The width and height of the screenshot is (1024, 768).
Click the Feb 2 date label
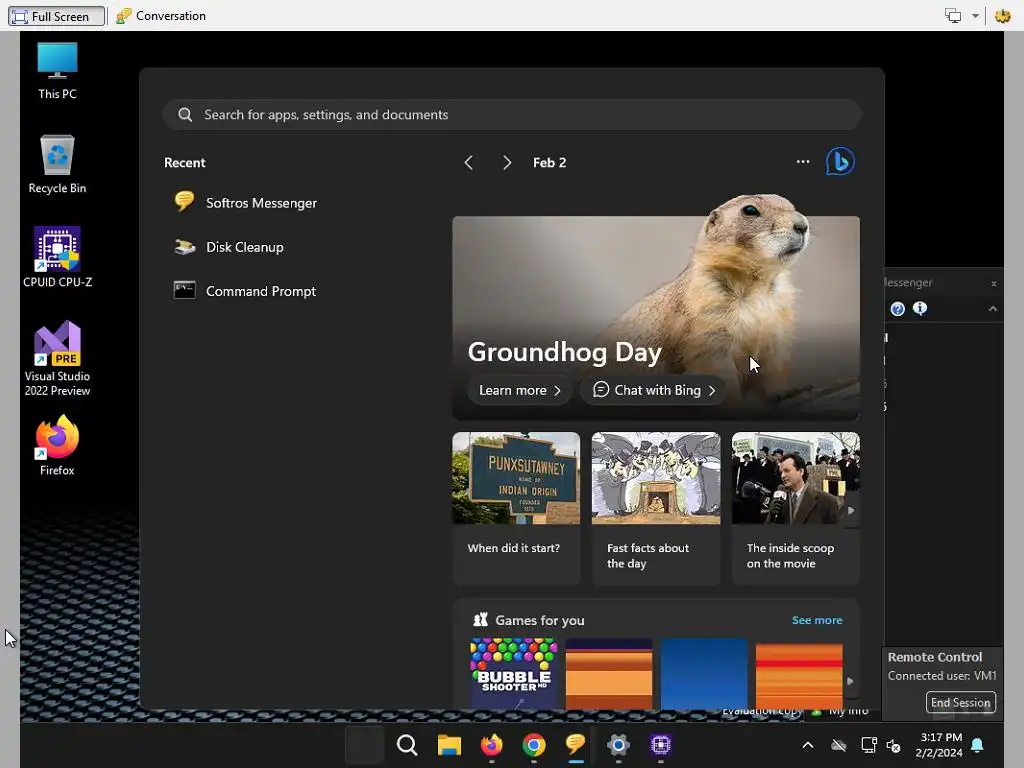click(x=549, y=163)
